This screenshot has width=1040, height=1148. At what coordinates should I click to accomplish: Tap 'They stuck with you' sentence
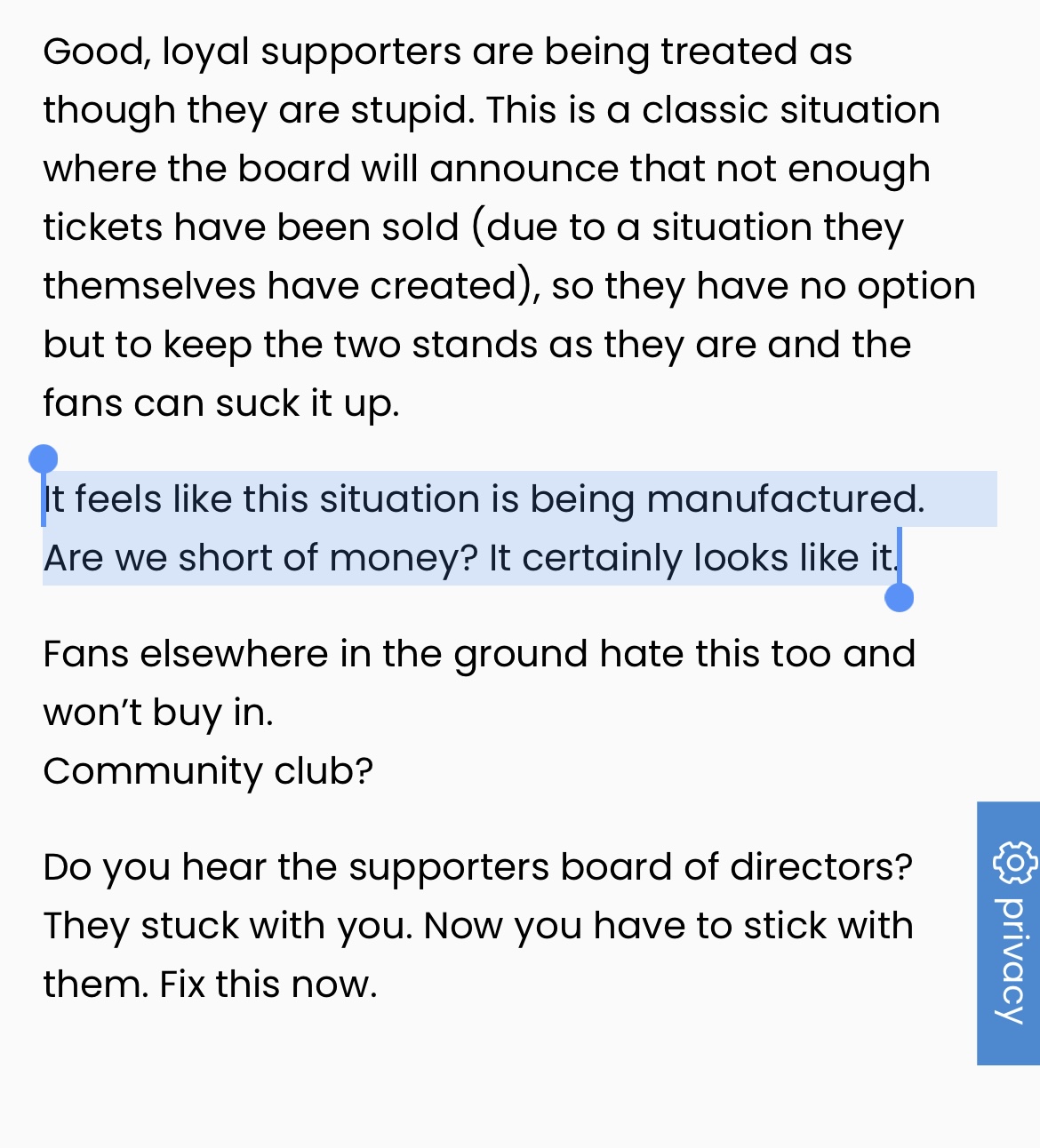pyautogui.click(x=228, y=926)
